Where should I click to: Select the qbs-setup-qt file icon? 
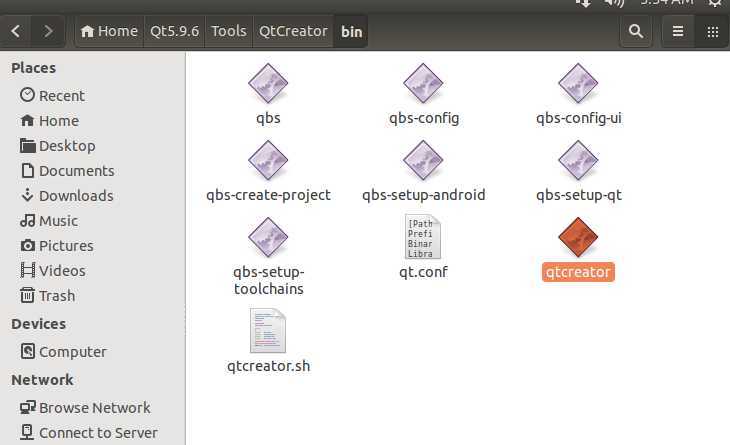click(578, 160)
